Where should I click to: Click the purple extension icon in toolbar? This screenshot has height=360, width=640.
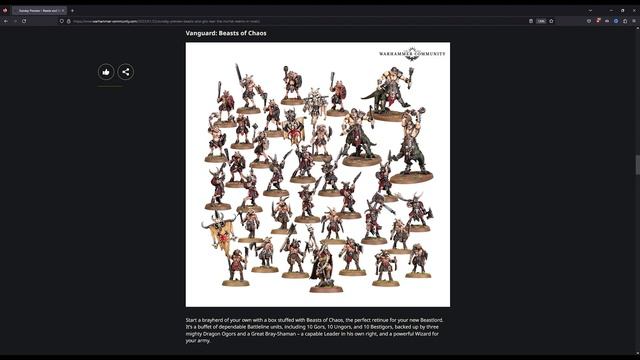click(607, 21)
